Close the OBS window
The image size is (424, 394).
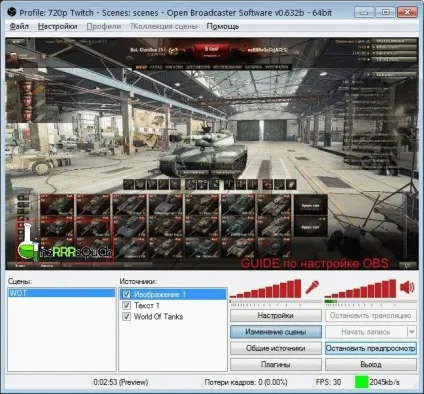[407, 12]
